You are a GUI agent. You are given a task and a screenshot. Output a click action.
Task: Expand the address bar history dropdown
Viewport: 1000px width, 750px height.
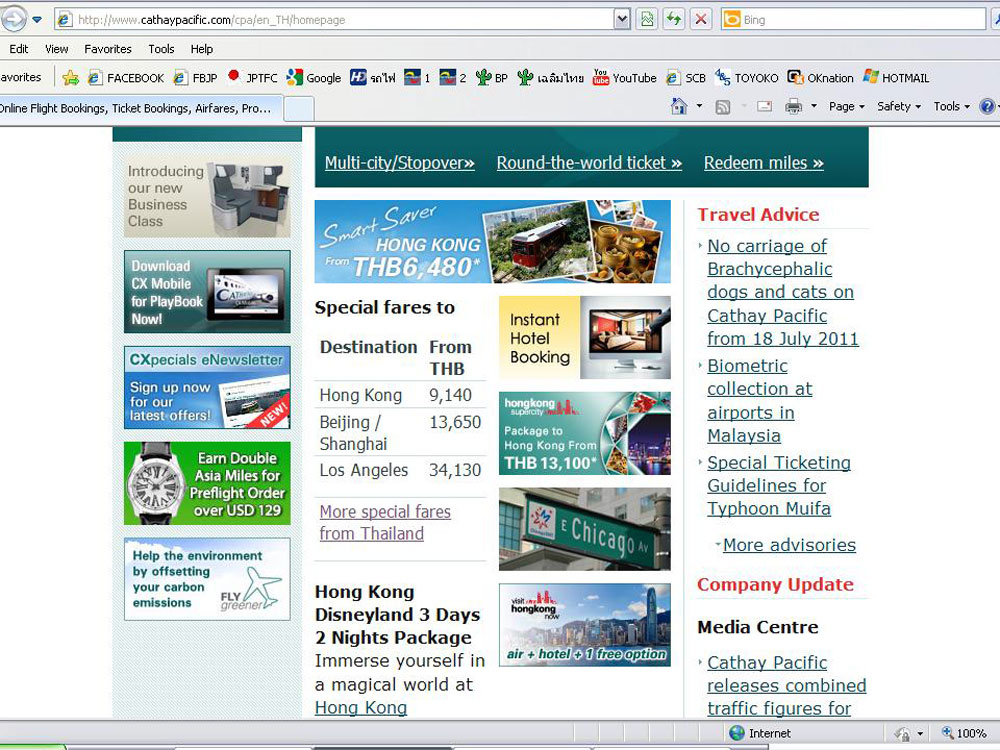(x=622, y=20)
